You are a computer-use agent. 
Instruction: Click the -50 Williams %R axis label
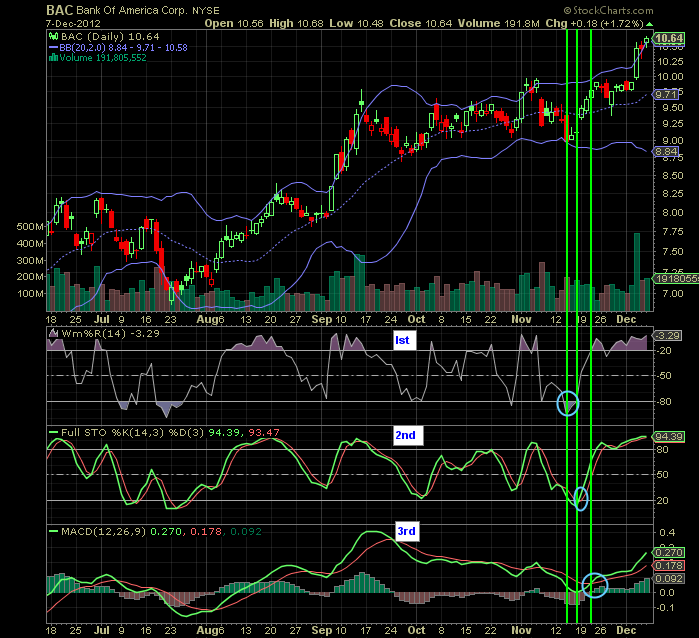[664, 376]
